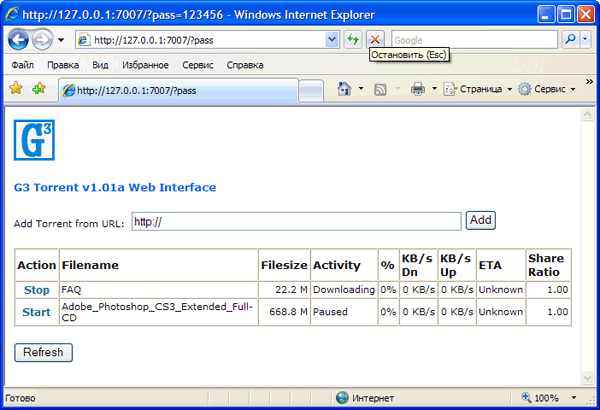The height and width of the screenshot is (410, 600).
Task: Open the Правка menu
Action: 63,65
